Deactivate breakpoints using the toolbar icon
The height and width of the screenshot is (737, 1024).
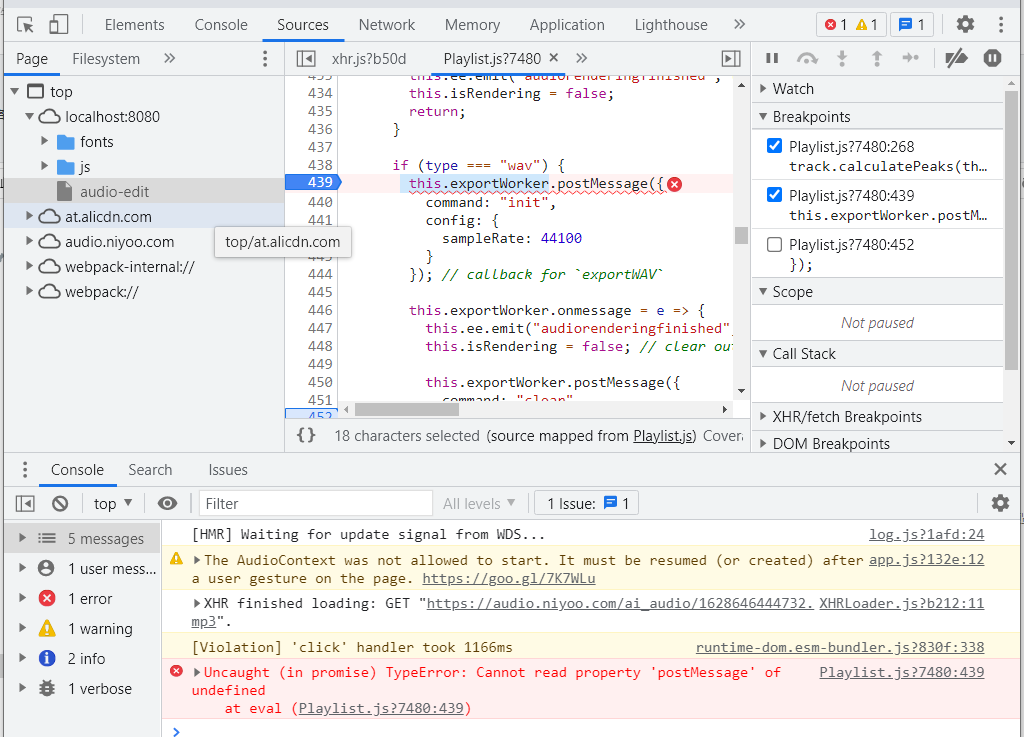pyautogui.click(x=955, y=58)
